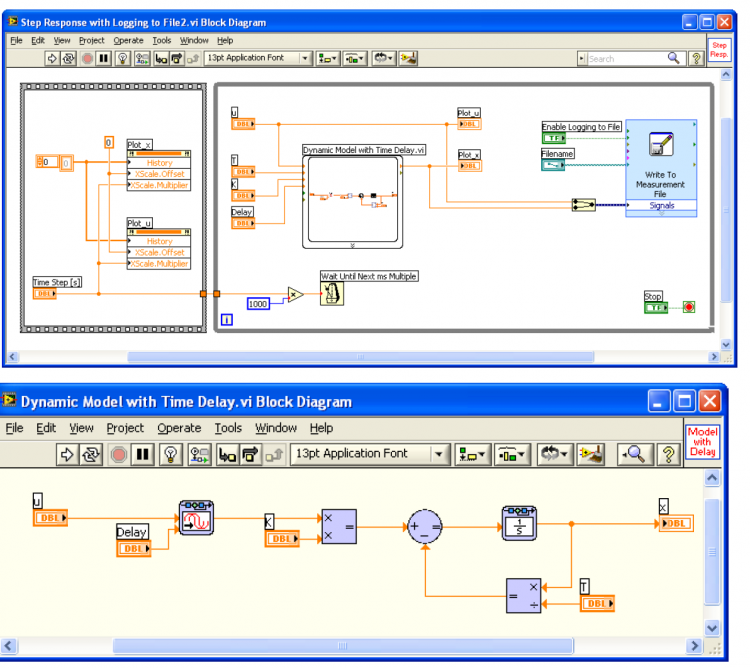The height and width of the screenshot is (668, 750).
Task: Click Transport Delay simulation block
Action: [197, 518]
